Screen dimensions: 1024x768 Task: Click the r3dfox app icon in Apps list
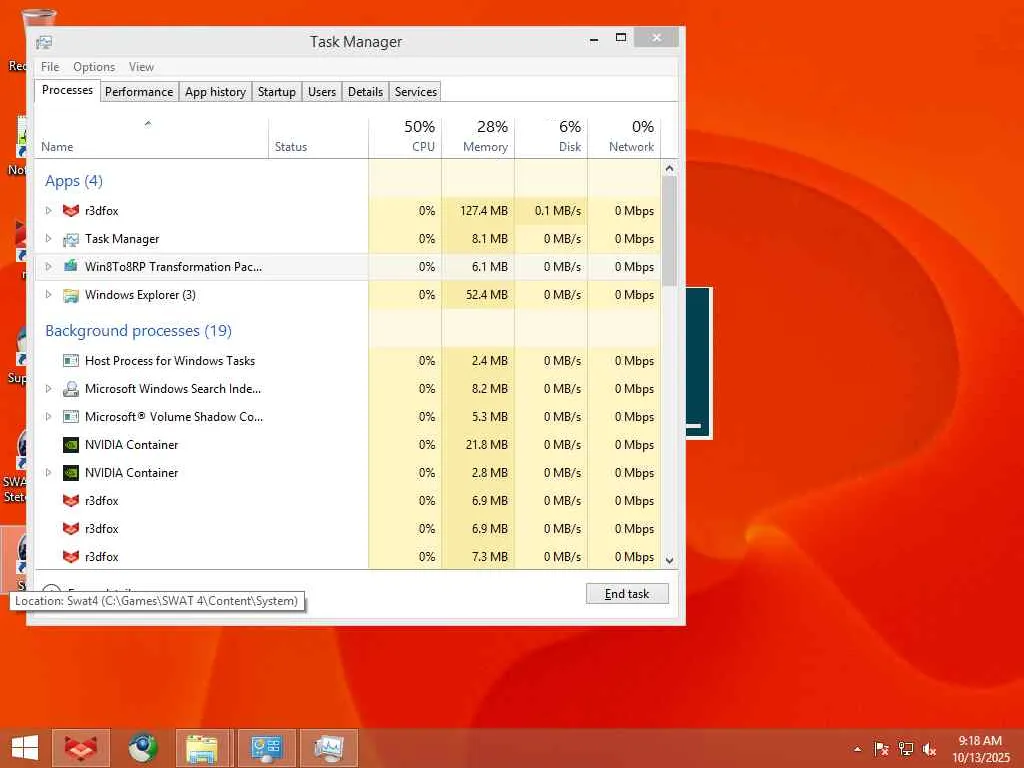click(x=71, y=210)
